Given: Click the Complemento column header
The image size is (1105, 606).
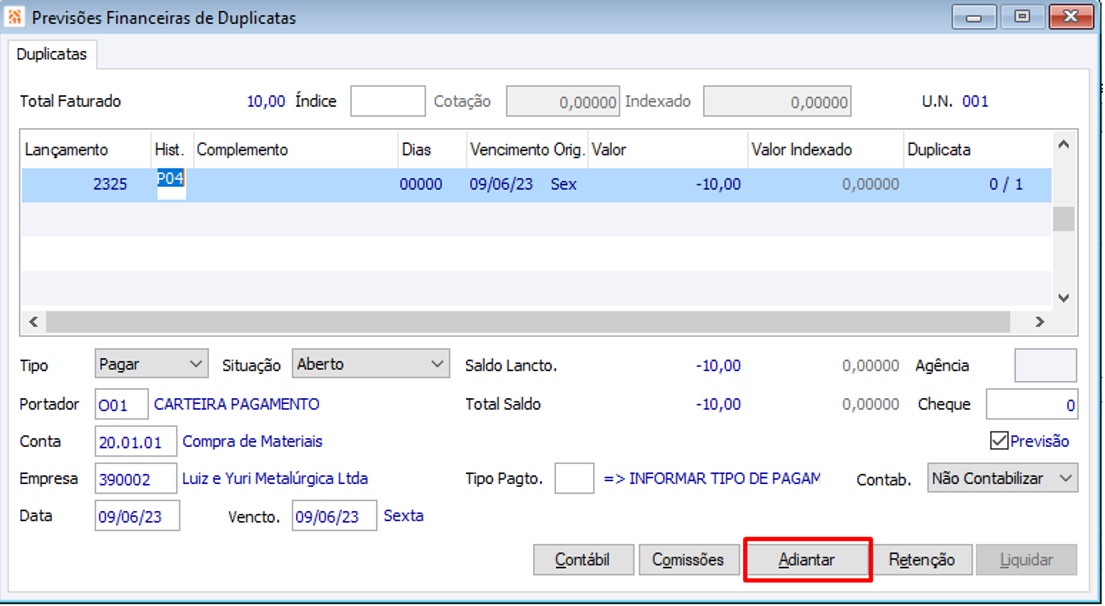Looking at the screenshot, I should [295, 149].
